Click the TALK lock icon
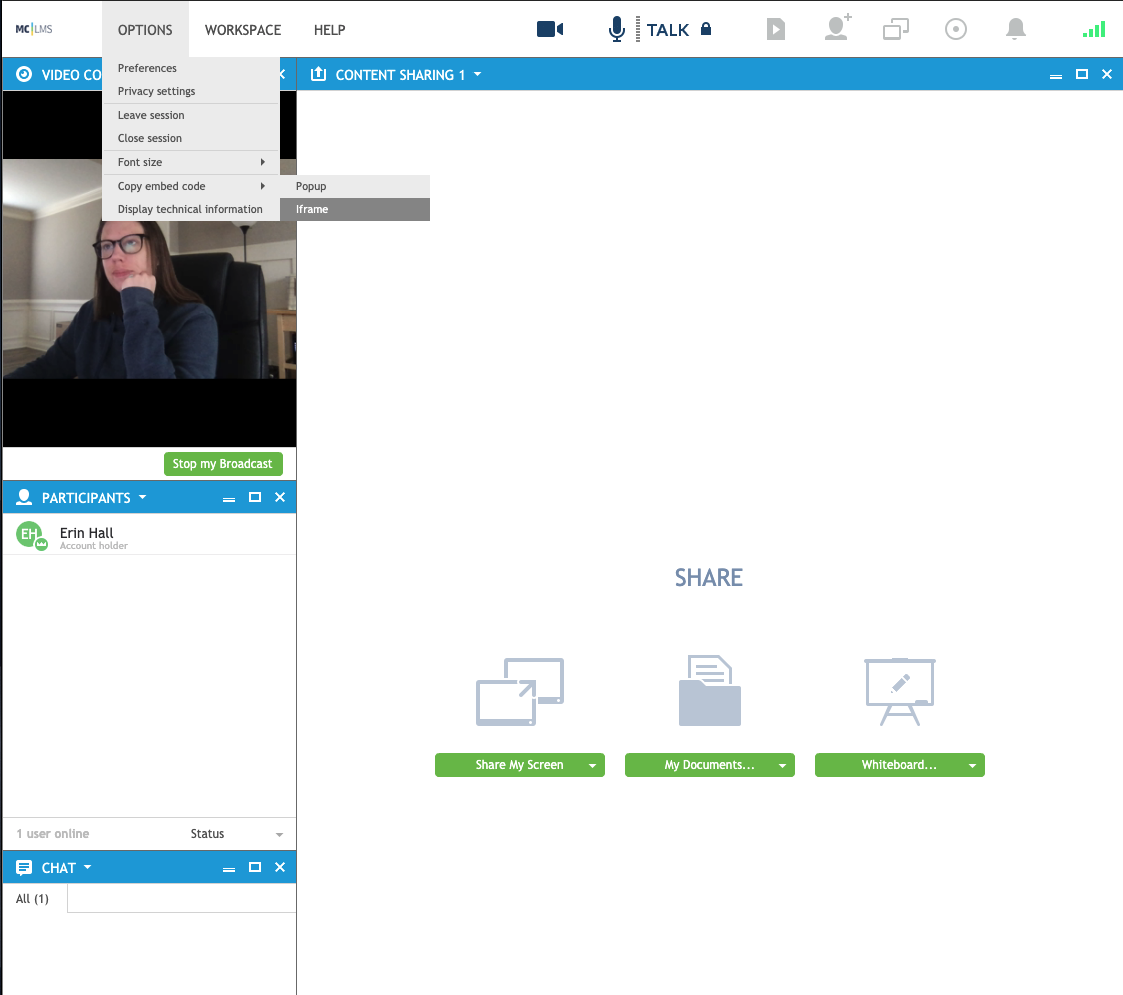 click(705, 29)
